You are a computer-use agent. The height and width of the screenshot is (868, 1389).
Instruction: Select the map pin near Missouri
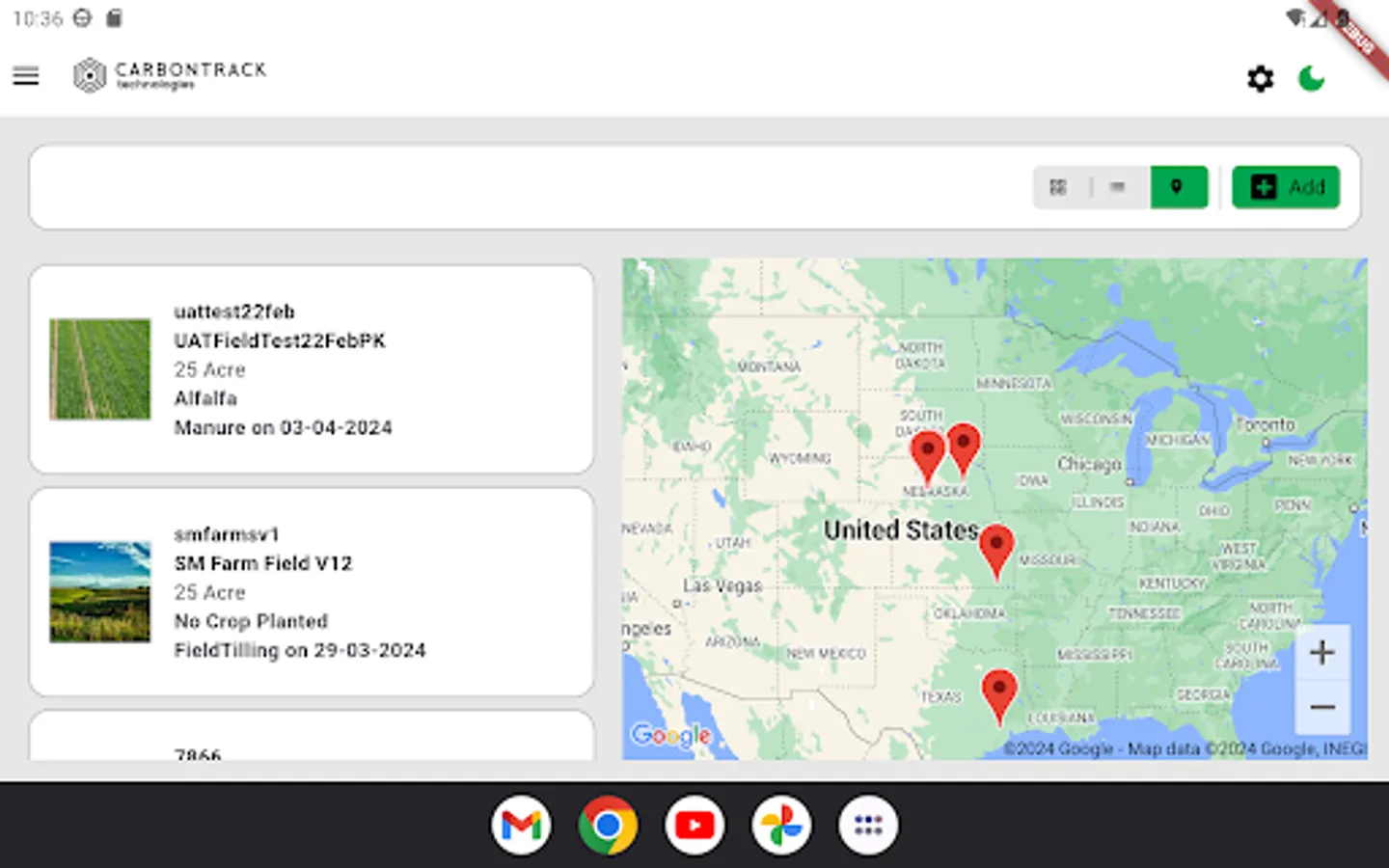[996, 551]
